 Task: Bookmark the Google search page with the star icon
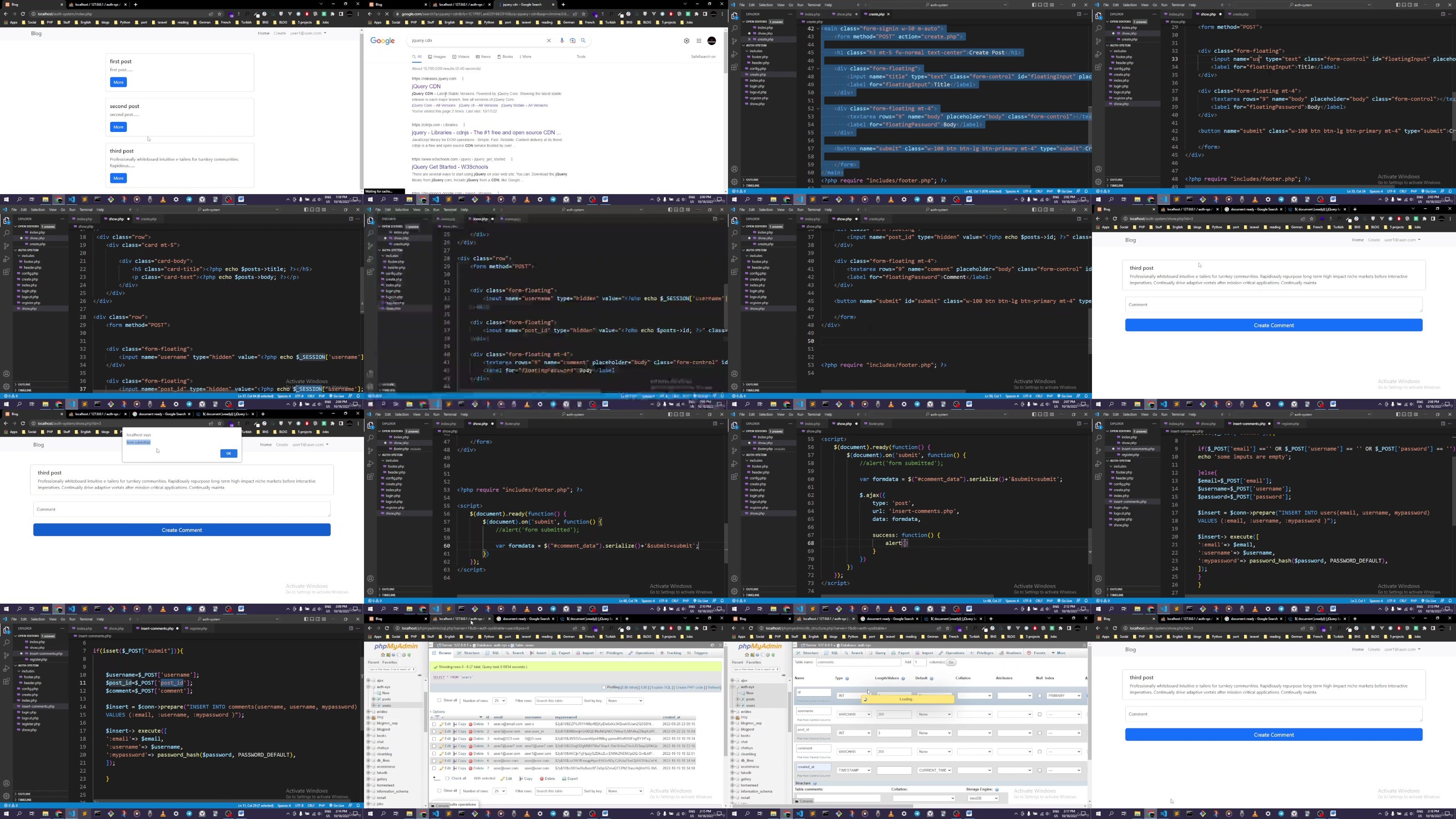click(x=584, y=14)
